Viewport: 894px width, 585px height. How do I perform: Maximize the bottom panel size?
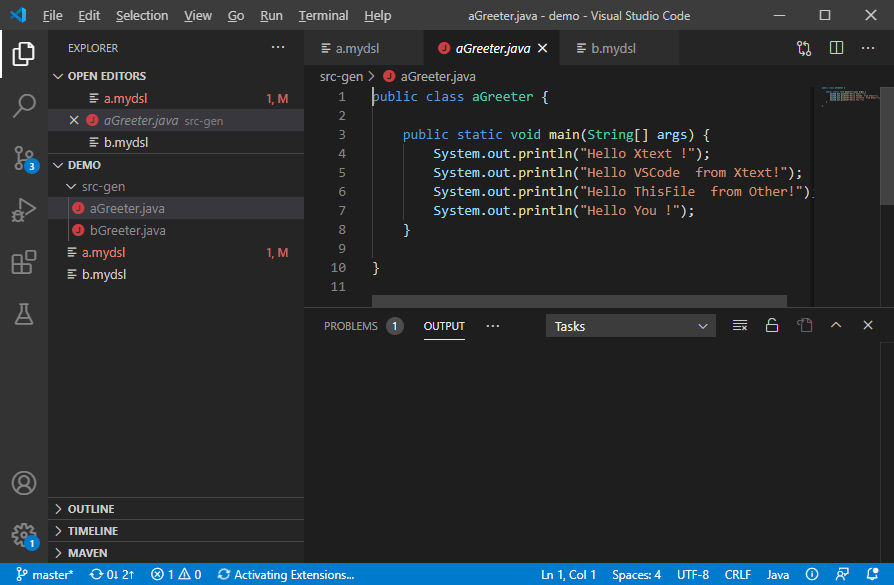[836, 325]
